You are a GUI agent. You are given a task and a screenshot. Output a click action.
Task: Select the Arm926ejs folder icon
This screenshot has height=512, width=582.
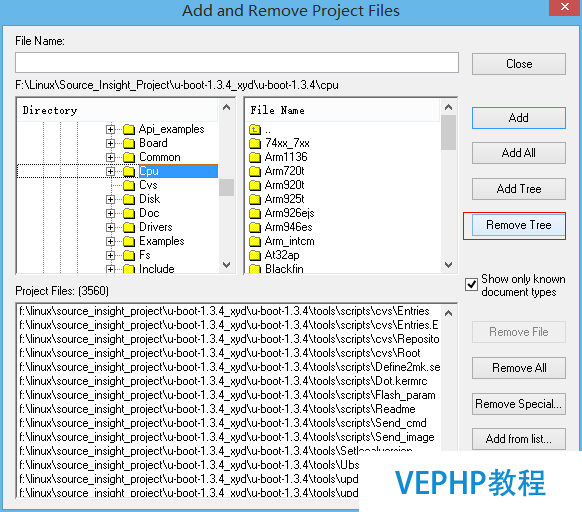tap(255, 213)
